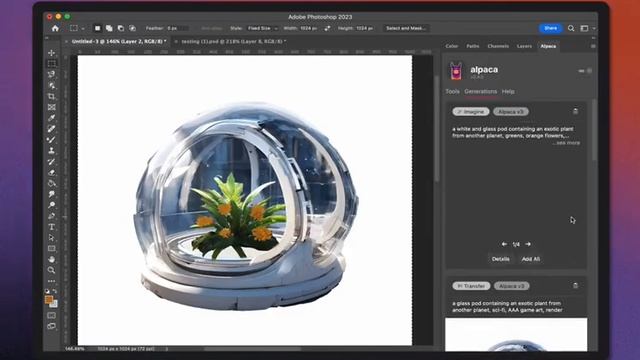
Task: Open the Alpaca Tools tab
Action: (x=452, y=91)
